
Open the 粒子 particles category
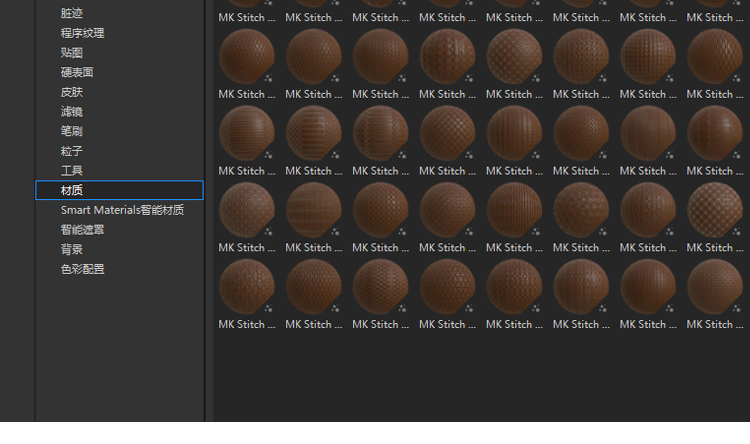click(x=72, y=151)
